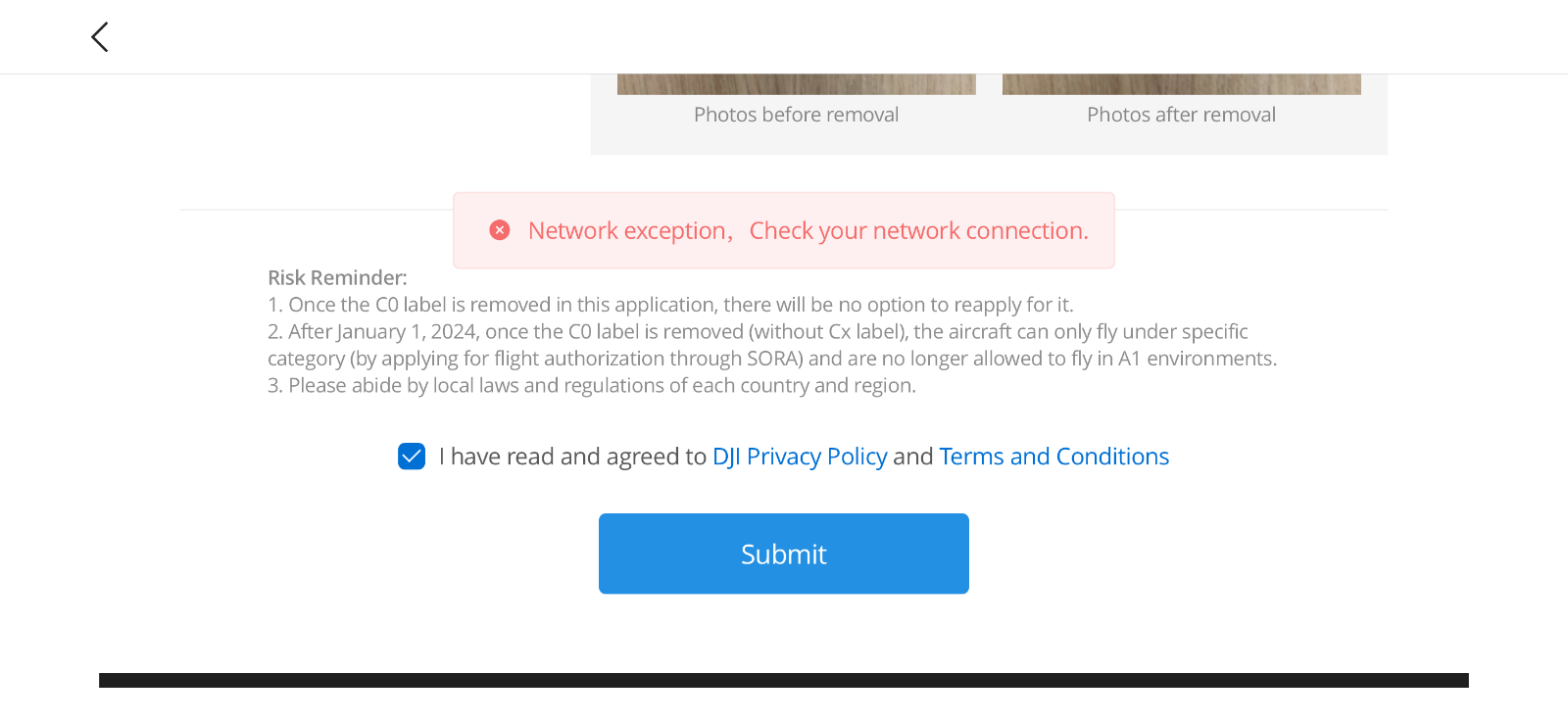Click risk item mentioning January 1, 2024
This screenshot has width=1568, height=723.
click(x=772, y=345)
